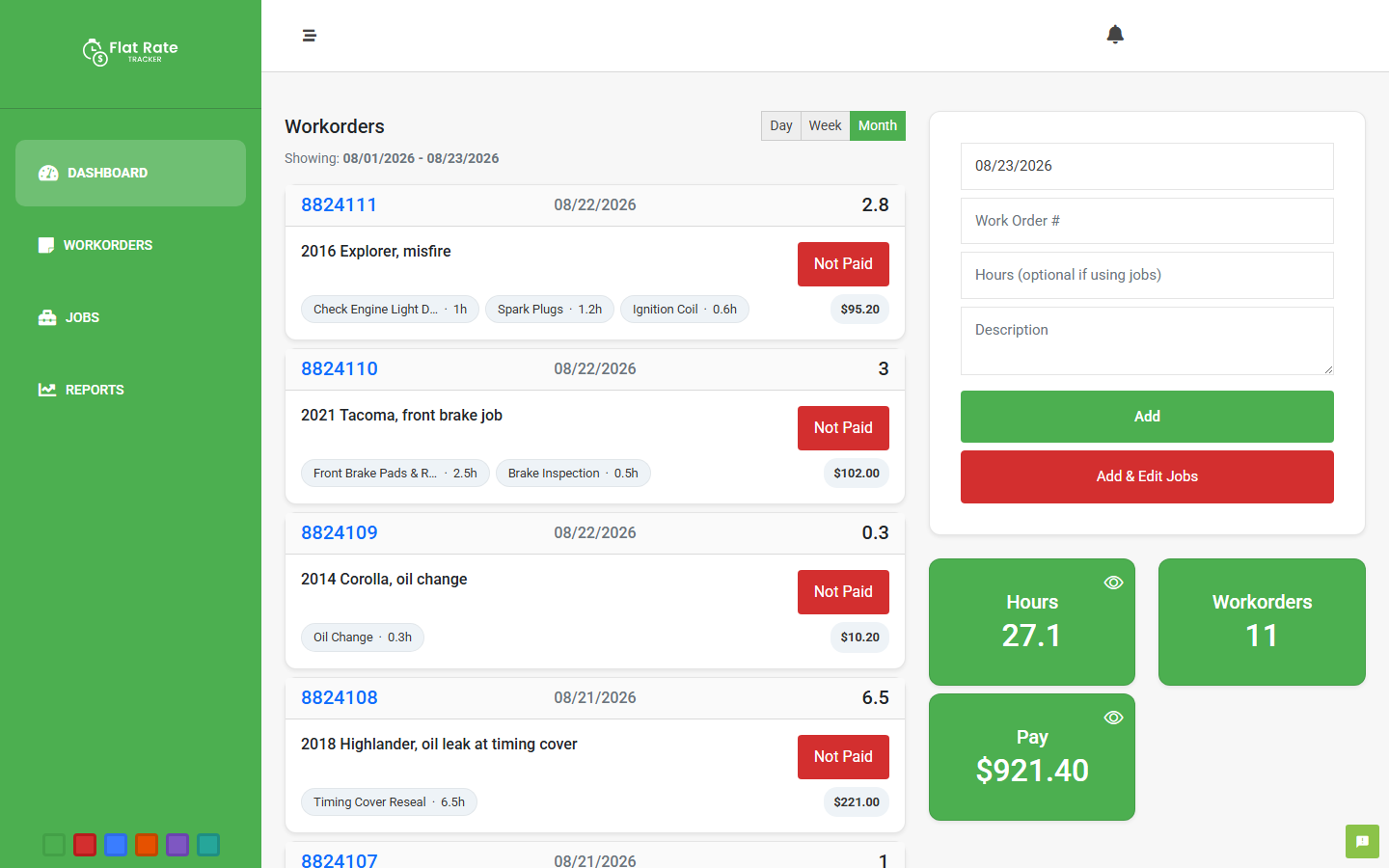Click '2016 Explorer, misfire' description
Screen dimensions: 1389x868
point(376,252)
